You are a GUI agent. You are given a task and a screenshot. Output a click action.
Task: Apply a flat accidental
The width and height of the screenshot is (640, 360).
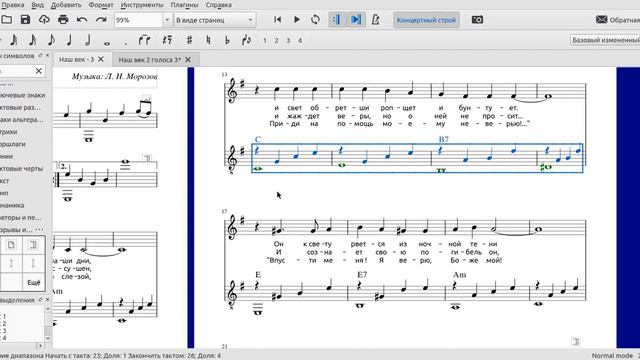(227, 40)
